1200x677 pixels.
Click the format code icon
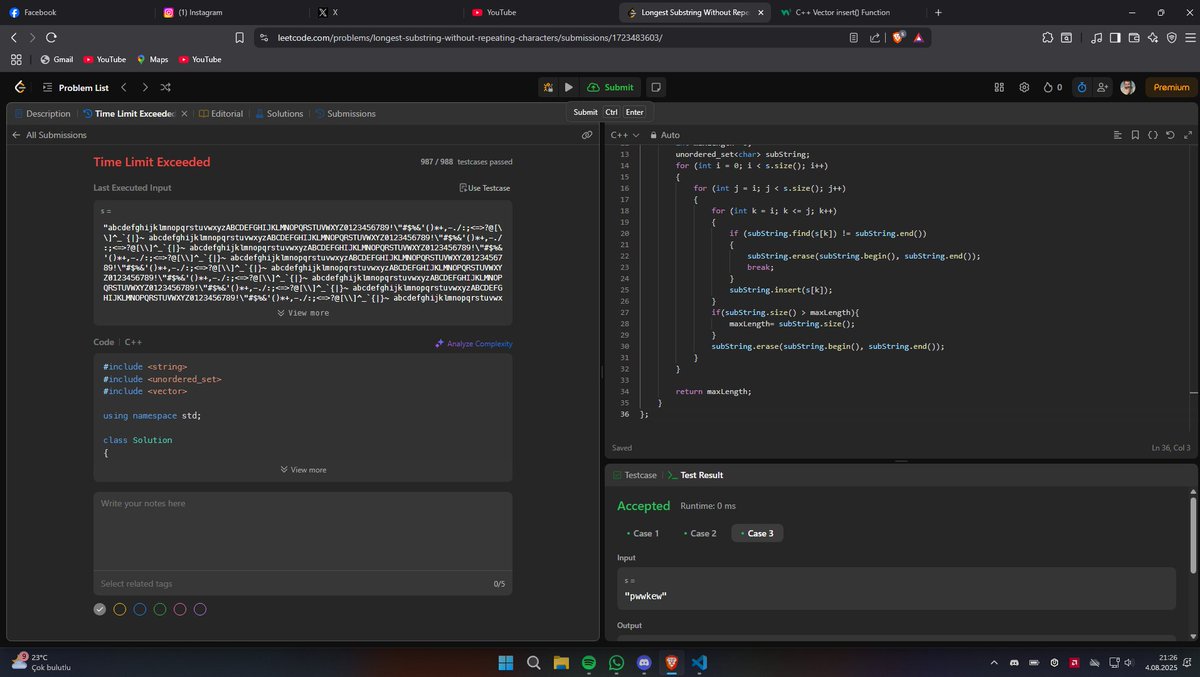[1117, 135]
